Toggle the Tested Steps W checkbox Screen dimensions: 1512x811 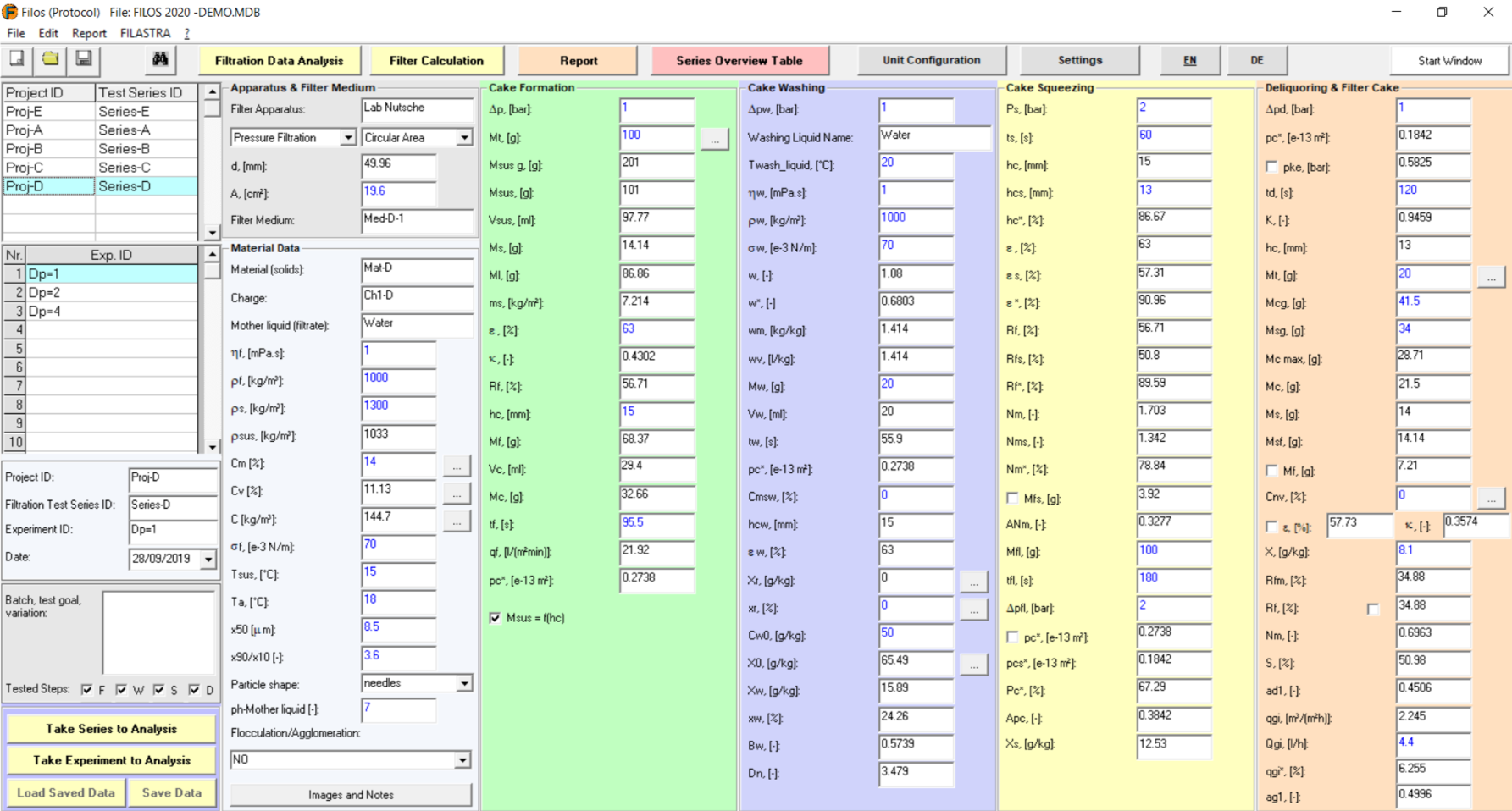[121, 690]
